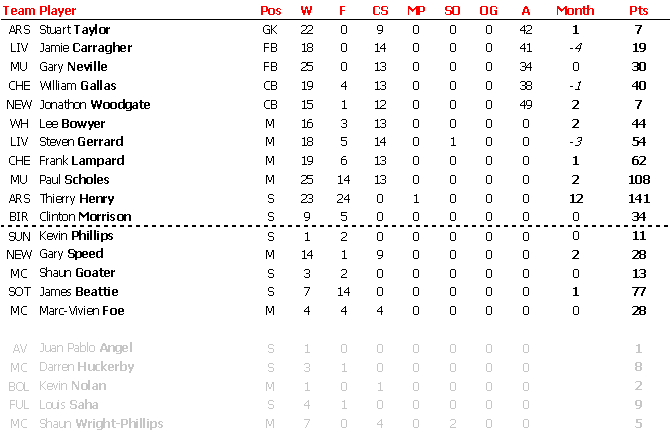Click on Paul Scholes name
This screenshot has height=433, width=671.
74,180
